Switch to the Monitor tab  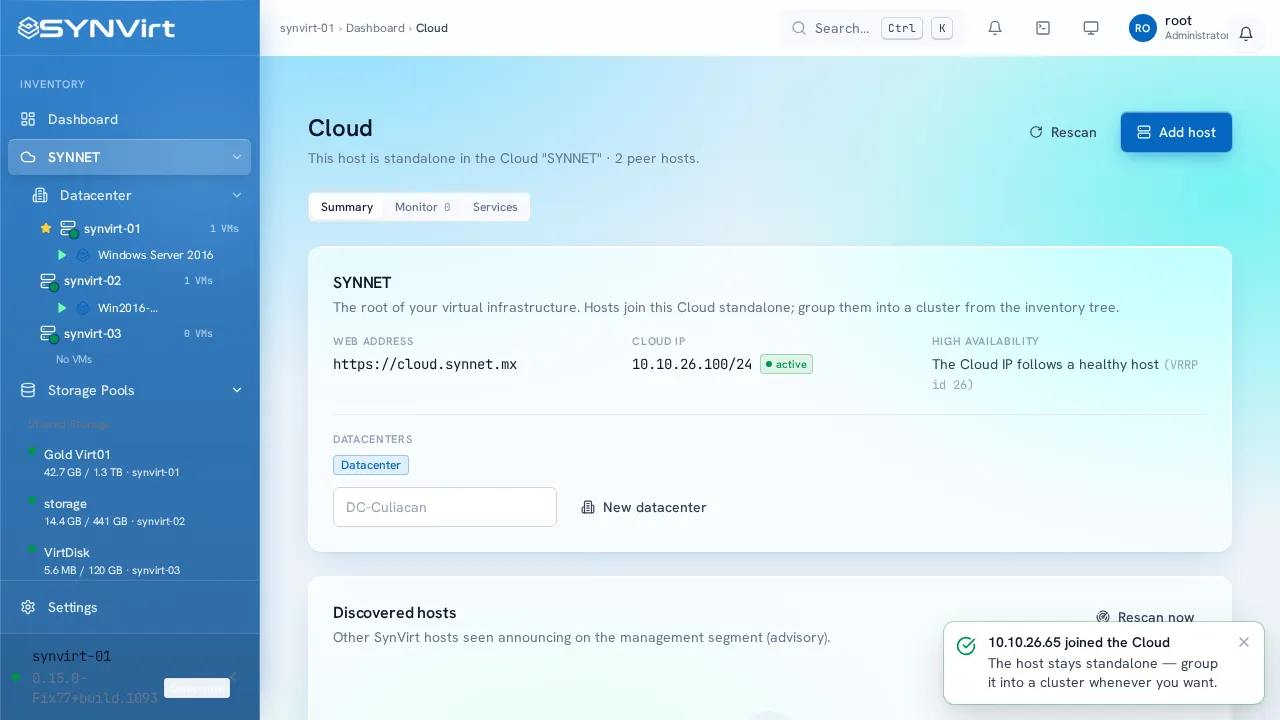[423, 207]
